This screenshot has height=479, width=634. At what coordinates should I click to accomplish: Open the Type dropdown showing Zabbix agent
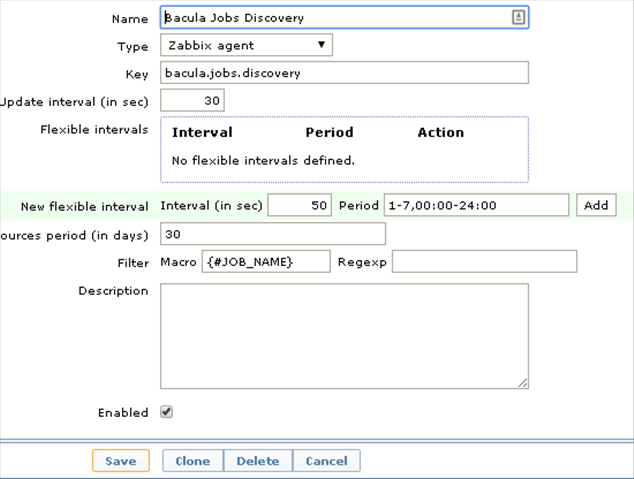pyautogui.click(x=246, y=45)
